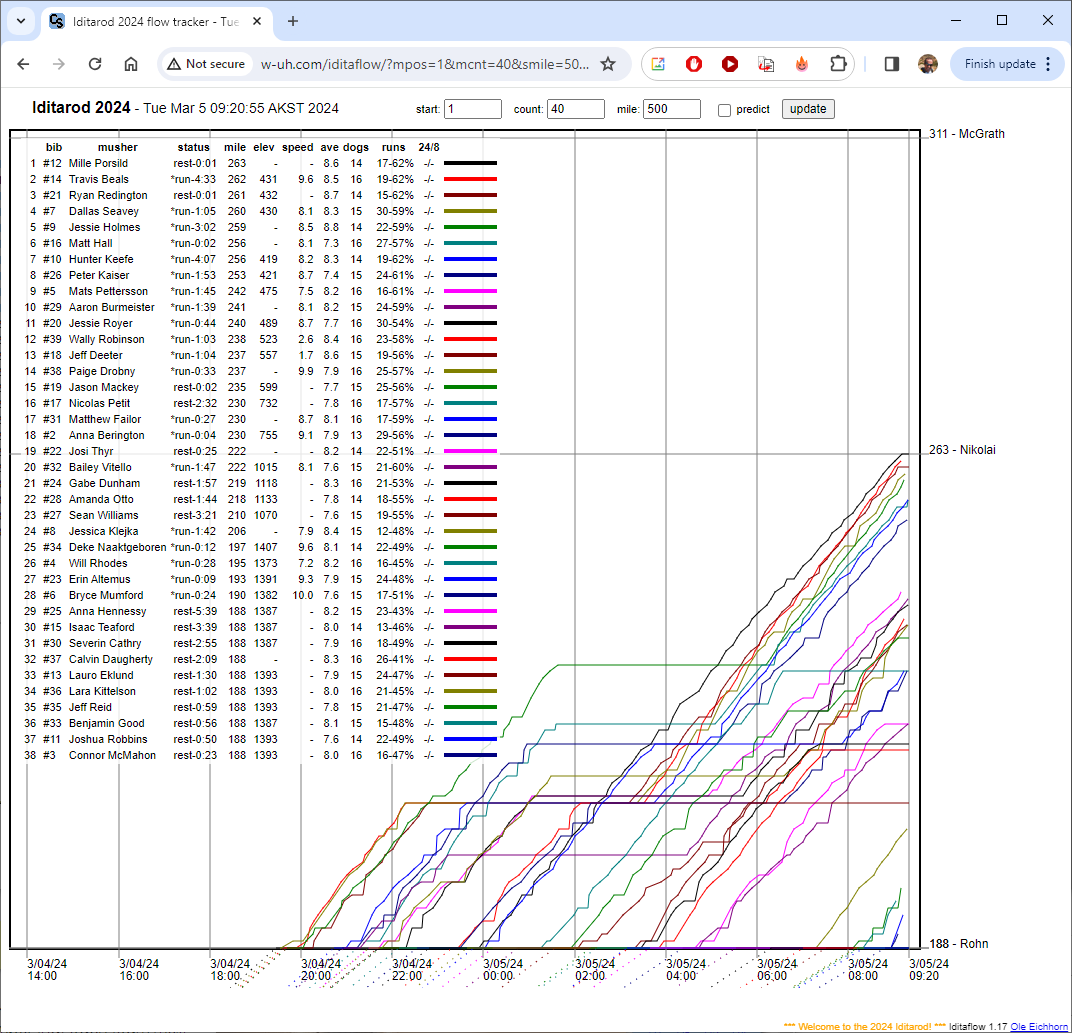The width and height of the screenshot is (1072, 1033).
Task: Focus the start input field
Action: (472, 109)
